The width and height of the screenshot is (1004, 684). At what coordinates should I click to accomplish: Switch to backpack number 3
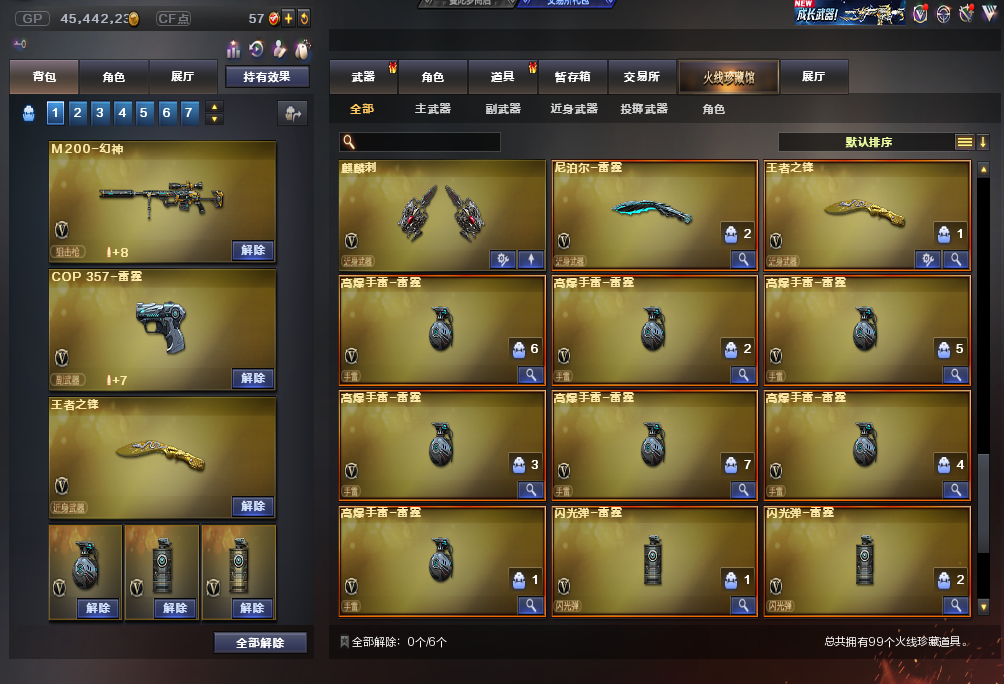click(x=100, y=113)
